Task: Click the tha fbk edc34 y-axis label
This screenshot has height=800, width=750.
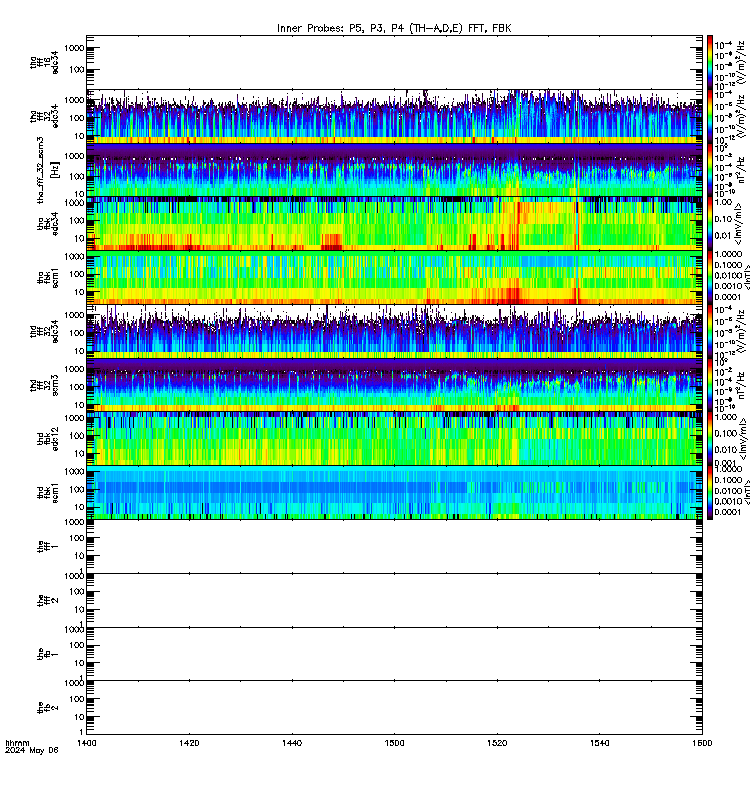Action: (48, 223)
